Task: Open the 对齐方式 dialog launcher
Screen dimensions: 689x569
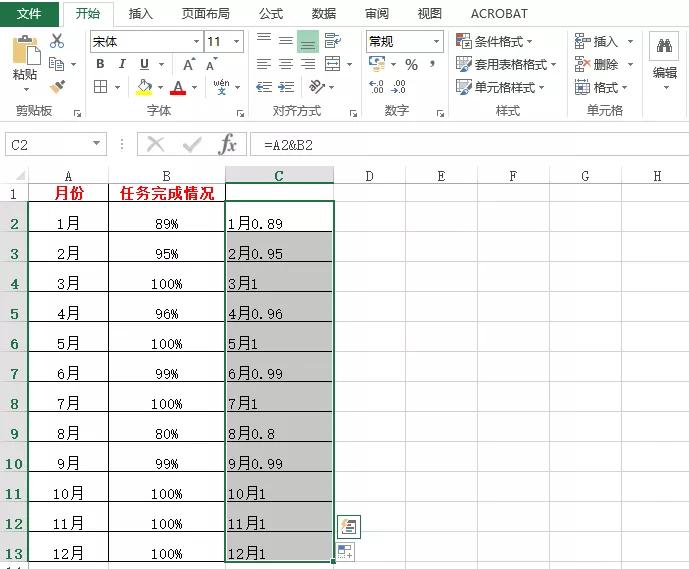Action: [x=353, y=113]
